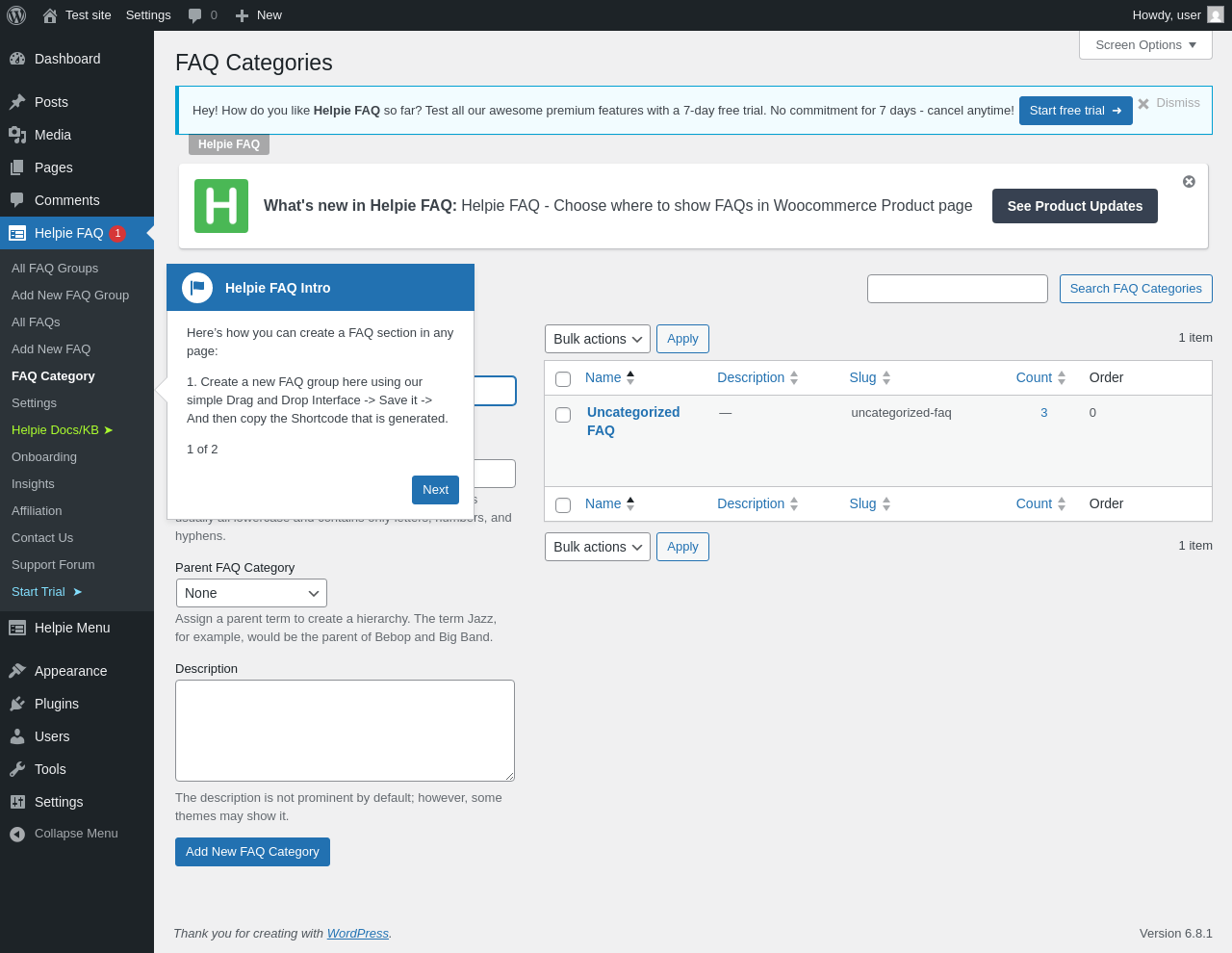Click the red notification badge on Helpie FAQ
This screenshot has width=1232, height=953.
[117, 233]
